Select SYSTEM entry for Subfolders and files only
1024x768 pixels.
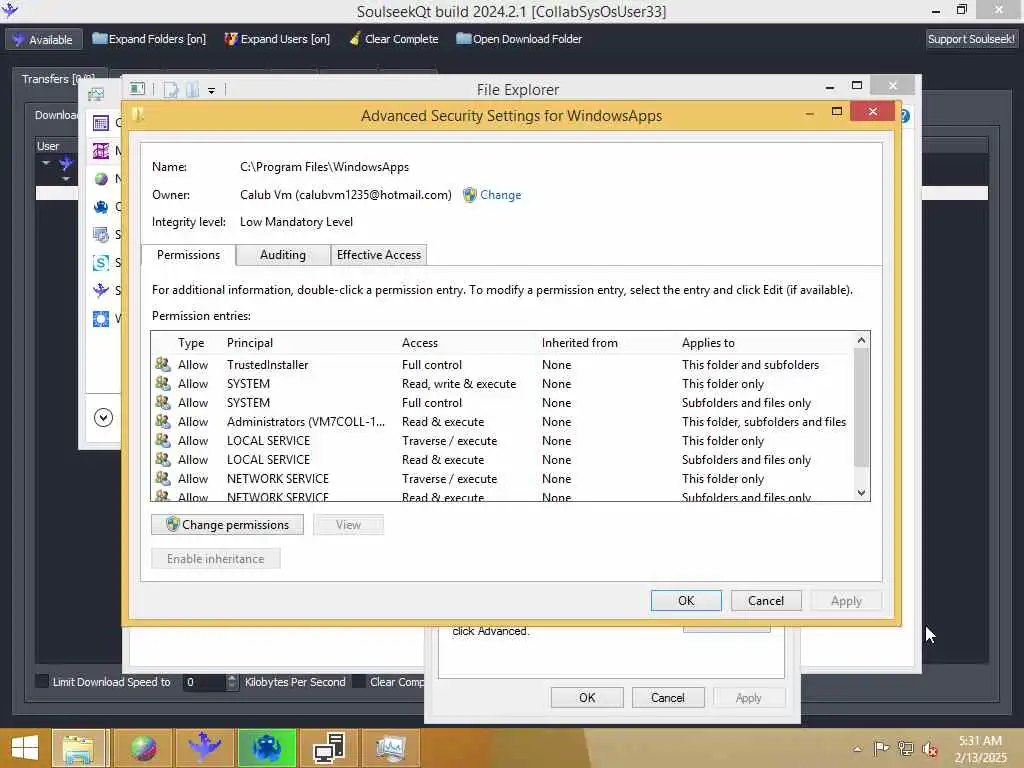point(503,402)
